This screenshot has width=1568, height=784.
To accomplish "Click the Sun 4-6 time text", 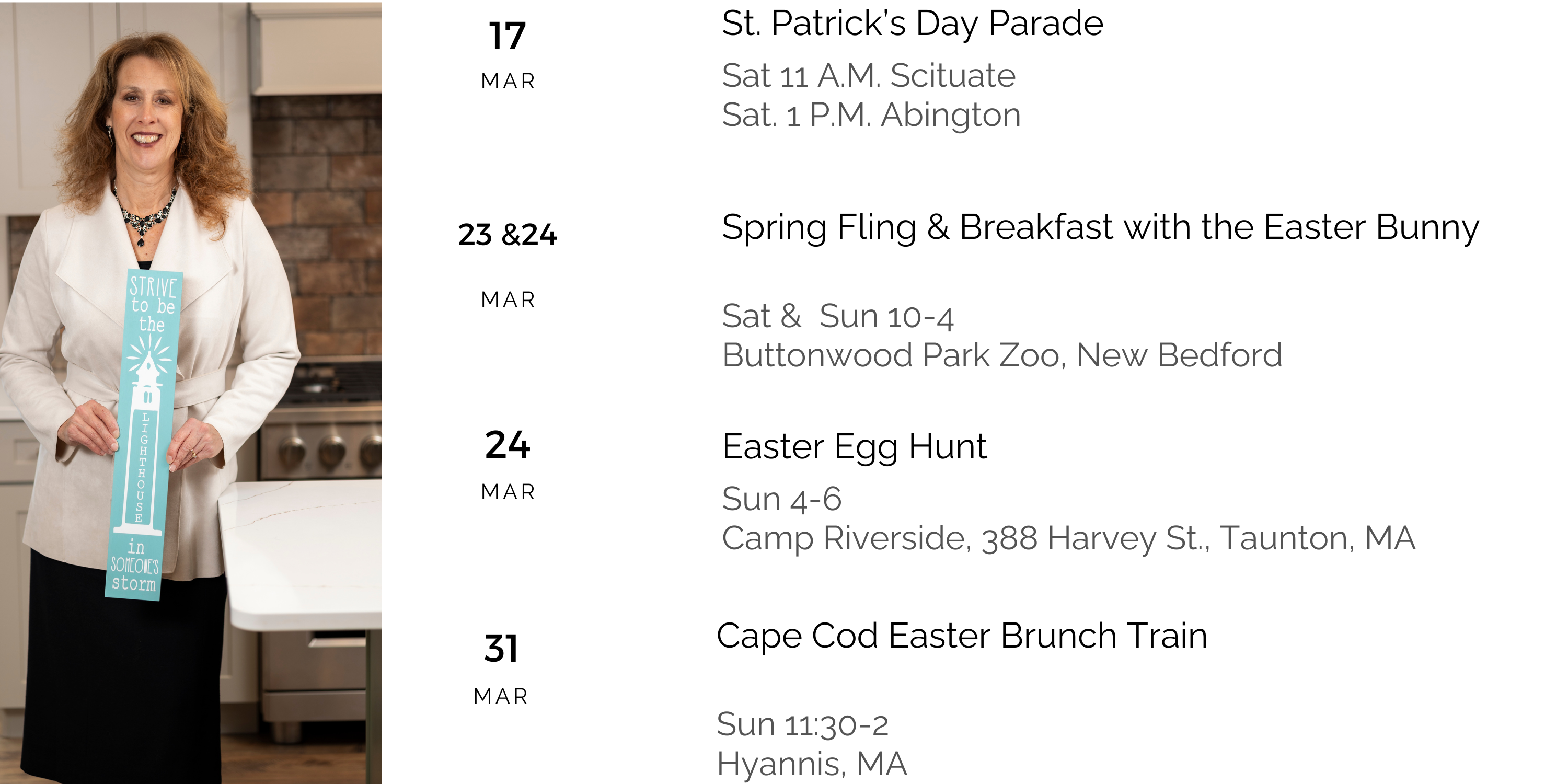I will click(x=781, y=500).
